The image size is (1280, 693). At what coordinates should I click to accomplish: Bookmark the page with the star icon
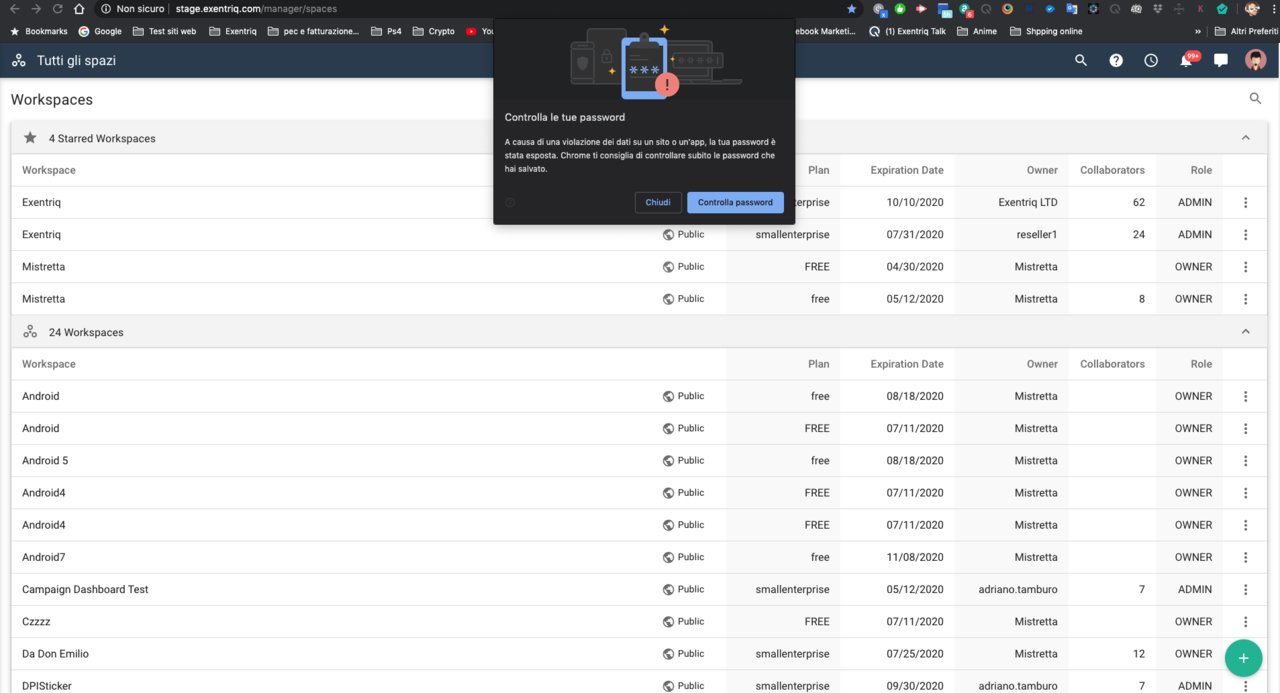tap(851, 8)
